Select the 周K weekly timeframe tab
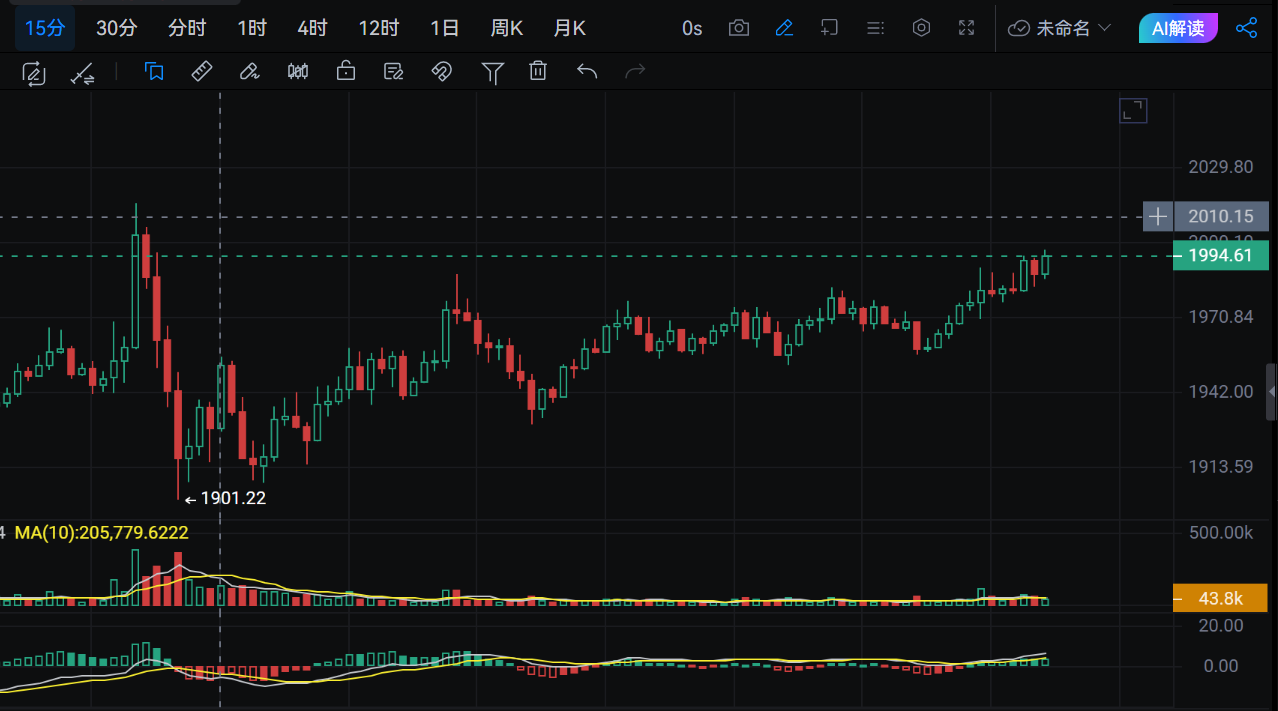Screen dimensions: 1278x711 pos(506,28)
